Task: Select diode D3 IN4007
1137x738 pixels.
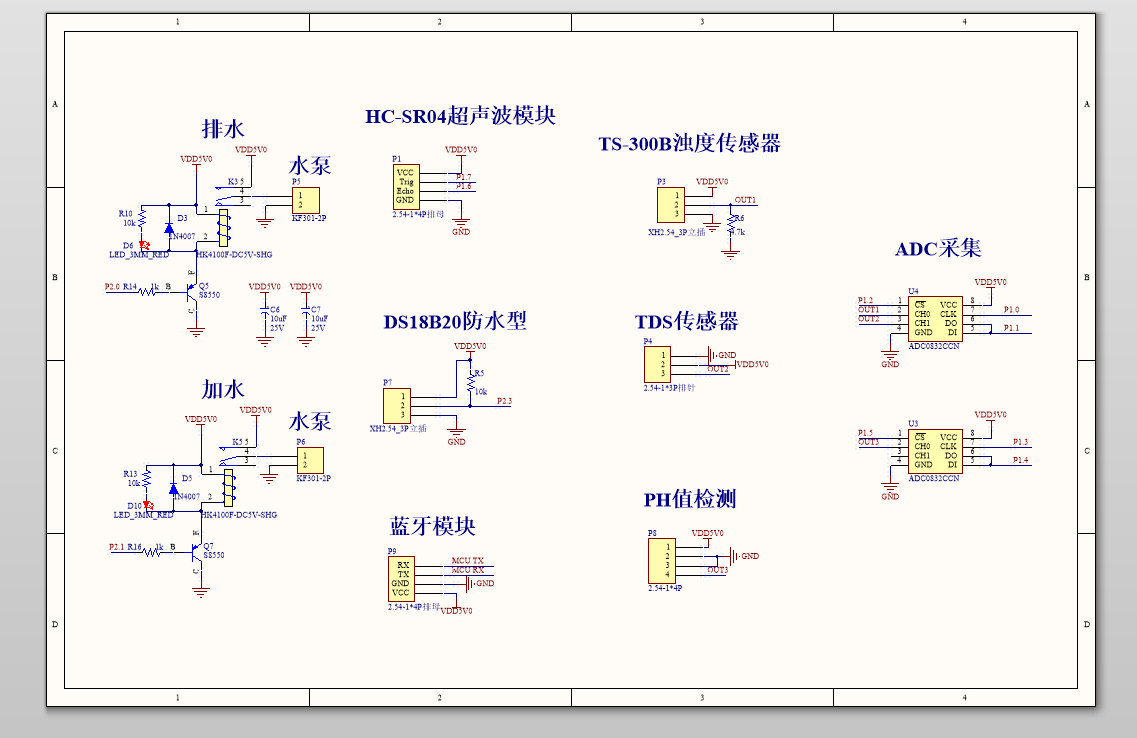Action: [168, 230]
